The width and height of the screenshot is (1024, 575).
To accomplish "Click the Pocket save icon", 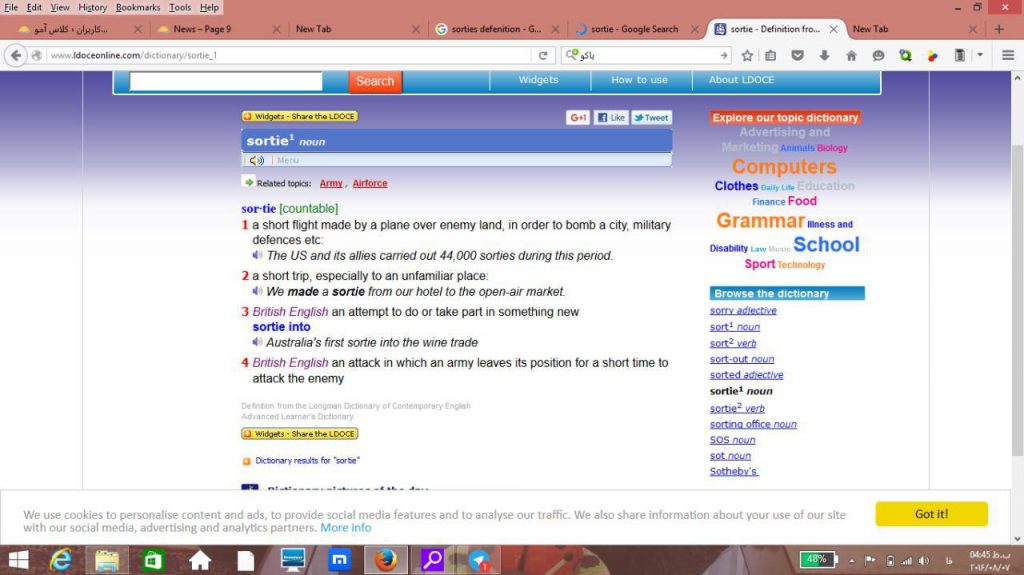I will [x=797, y=56].
